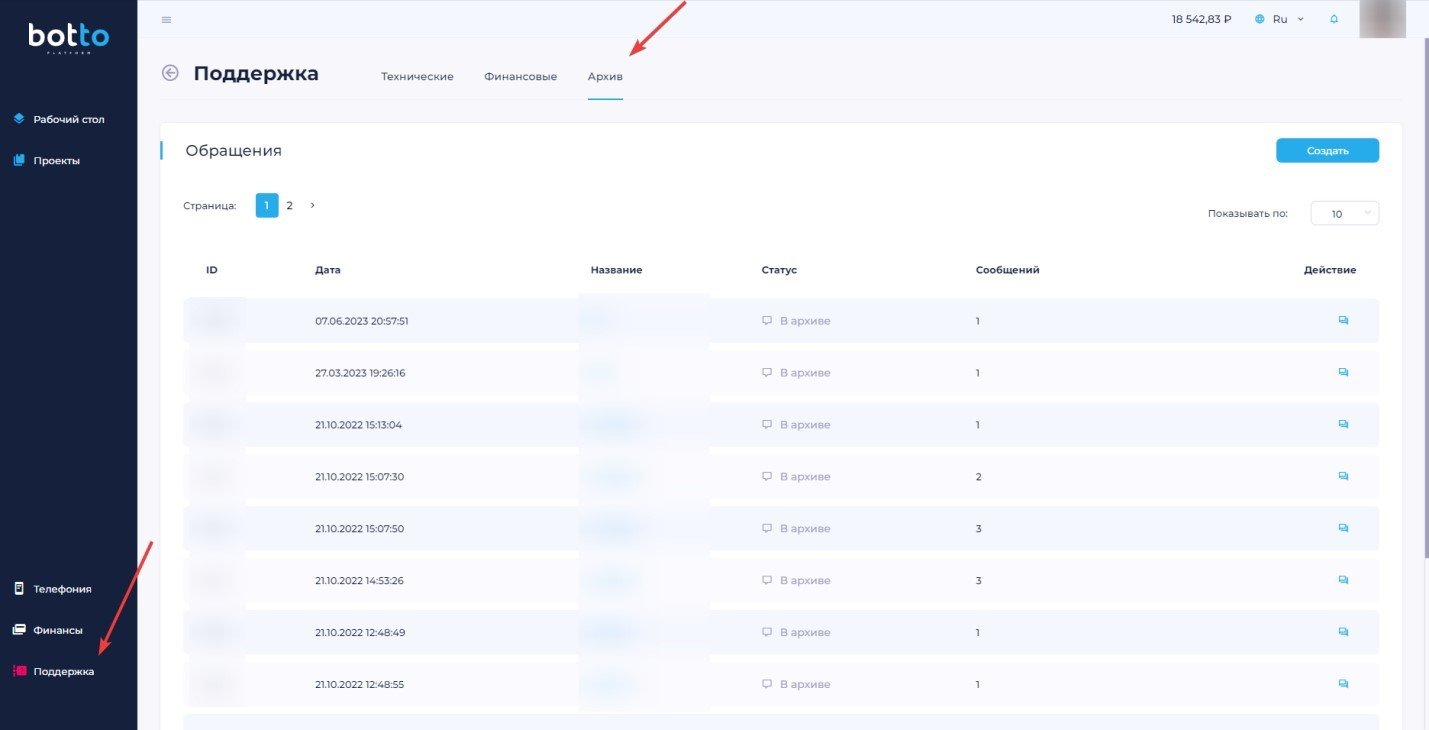This screenshot has width=1429, height=730.
Task: Open the notifications bell
Action: [x=1333, y=19]
